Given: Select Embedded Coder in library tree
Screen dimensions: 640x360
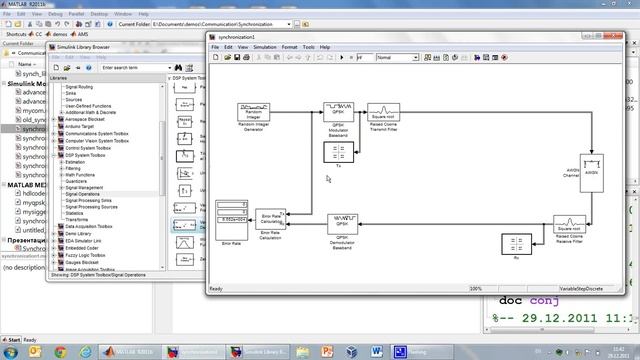Looking at the screenshot, I should [x=82, y=248].
